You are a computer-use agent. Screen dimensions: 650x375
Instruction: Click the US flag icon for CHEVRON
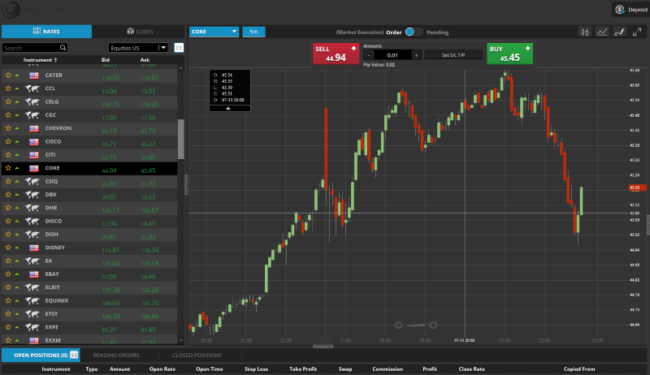tap(34, 128)
